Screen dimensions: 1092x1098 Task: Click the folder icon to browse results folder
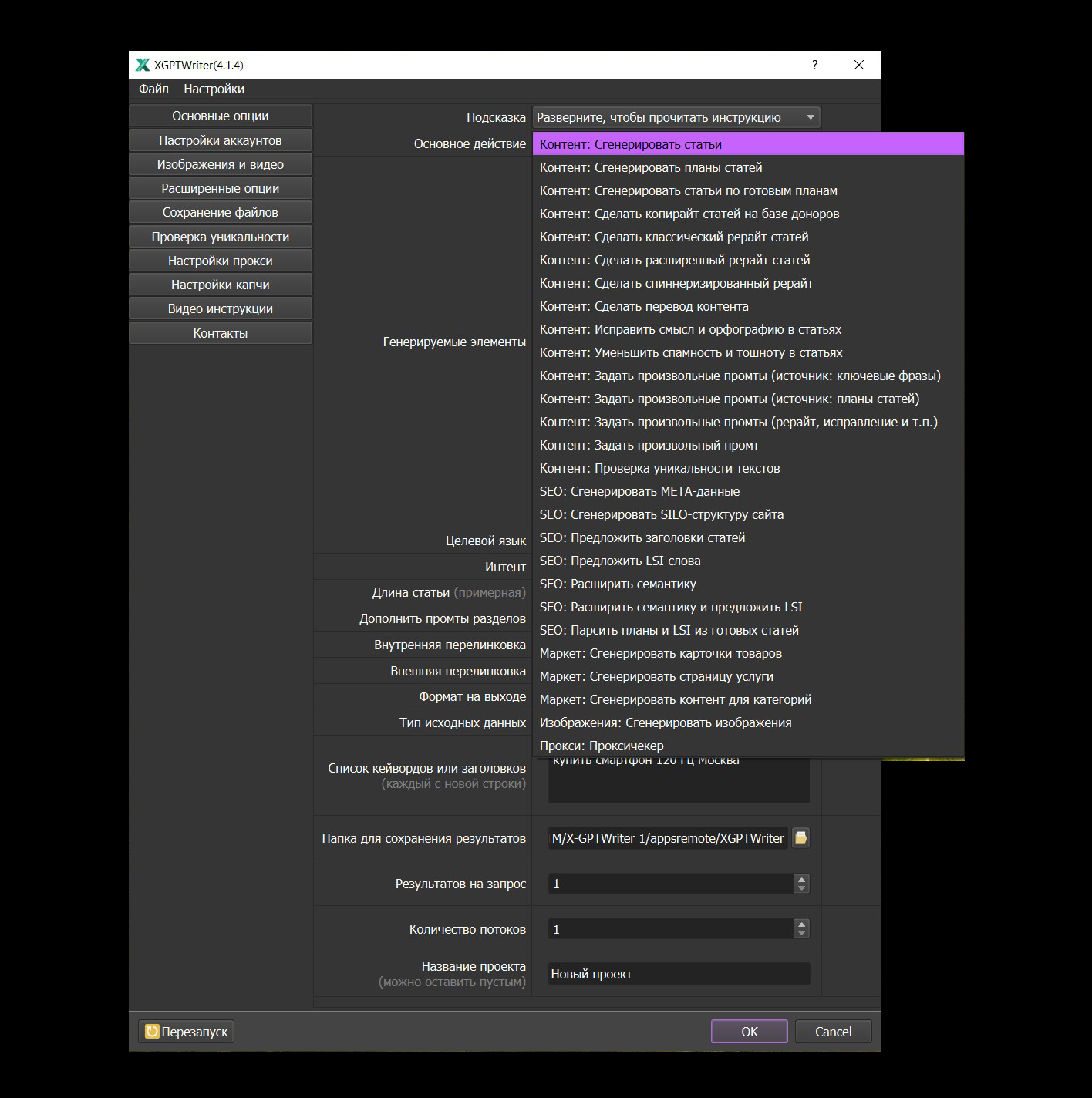[x=800, y=838]
